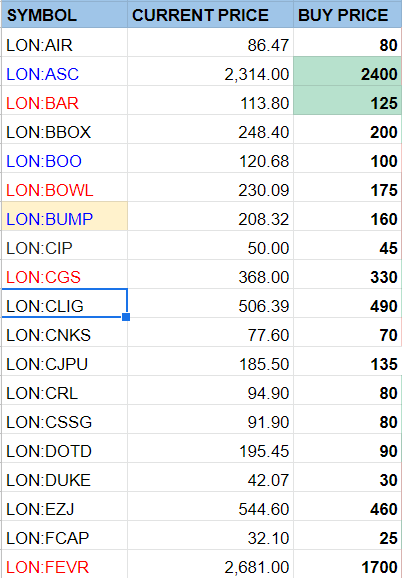
Task: Select buy price 80 for LON:AIR
Action: point(347,42)
